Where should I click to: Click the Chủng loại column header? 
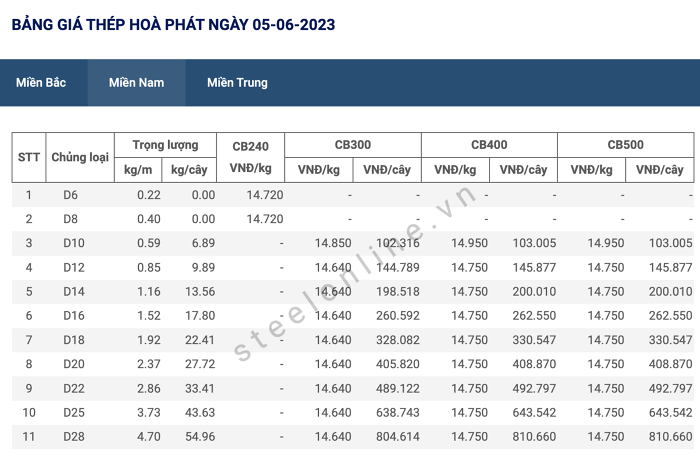tap(80, 157)
